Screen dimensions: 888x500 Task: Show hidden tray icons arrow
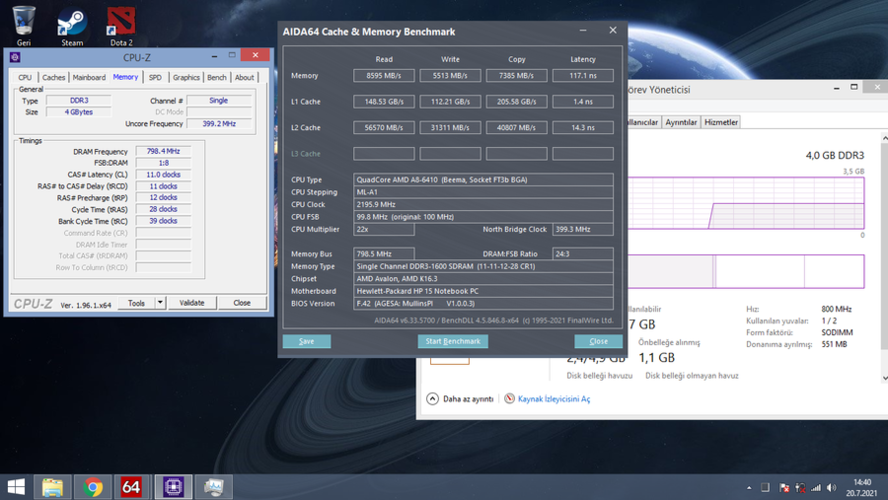[749, 488]
